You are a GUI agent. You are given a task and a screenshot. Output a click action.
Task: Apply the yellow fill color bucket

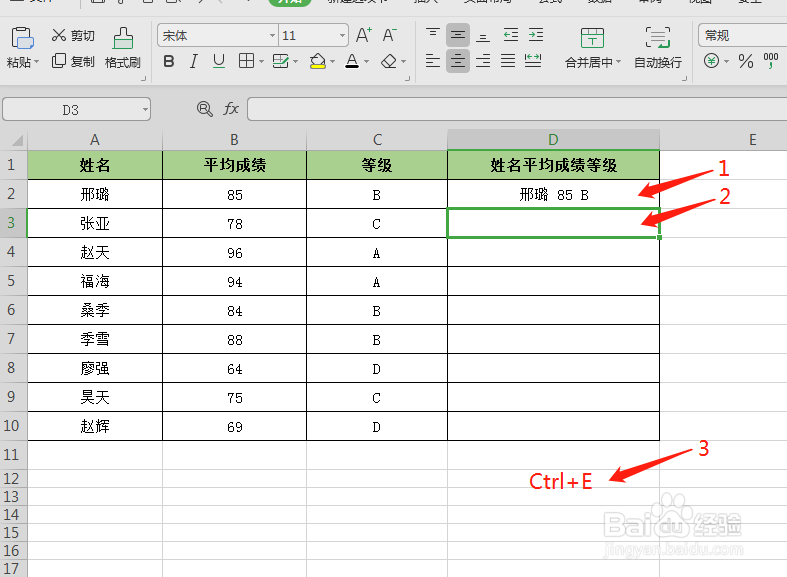pyautogui.click(x=318, y=61)
